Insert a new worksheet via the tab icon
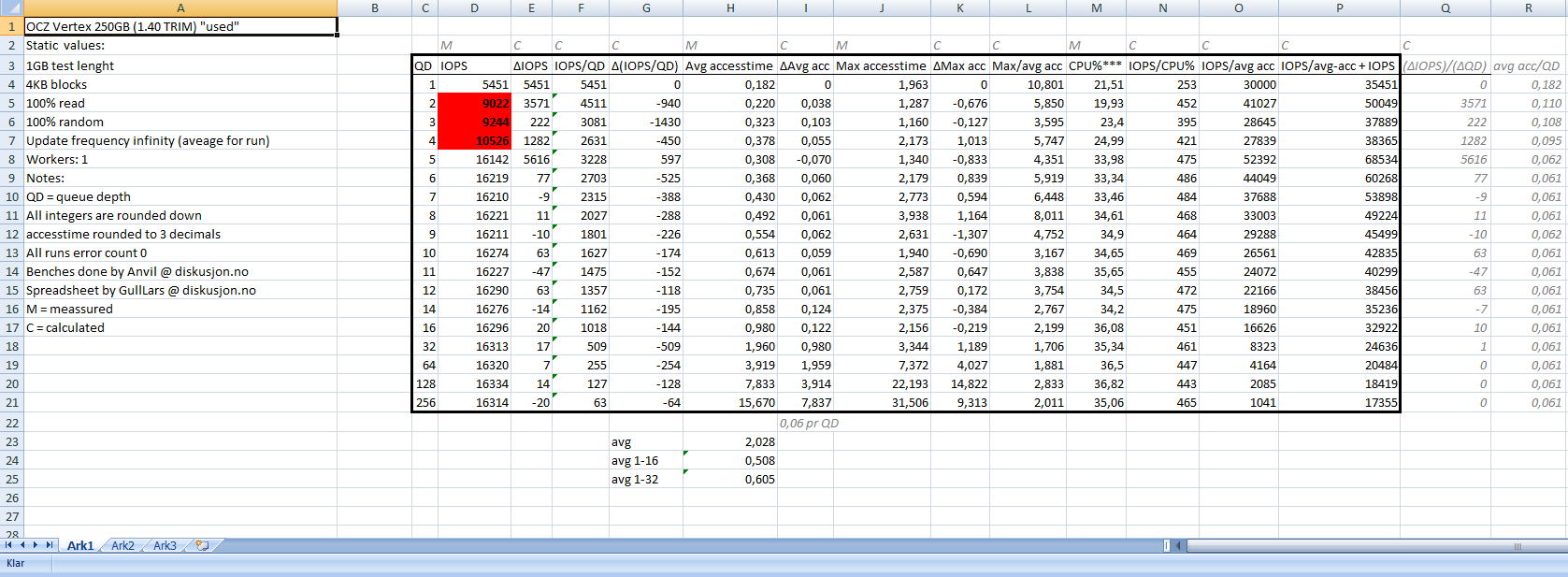 click(201, 545)
